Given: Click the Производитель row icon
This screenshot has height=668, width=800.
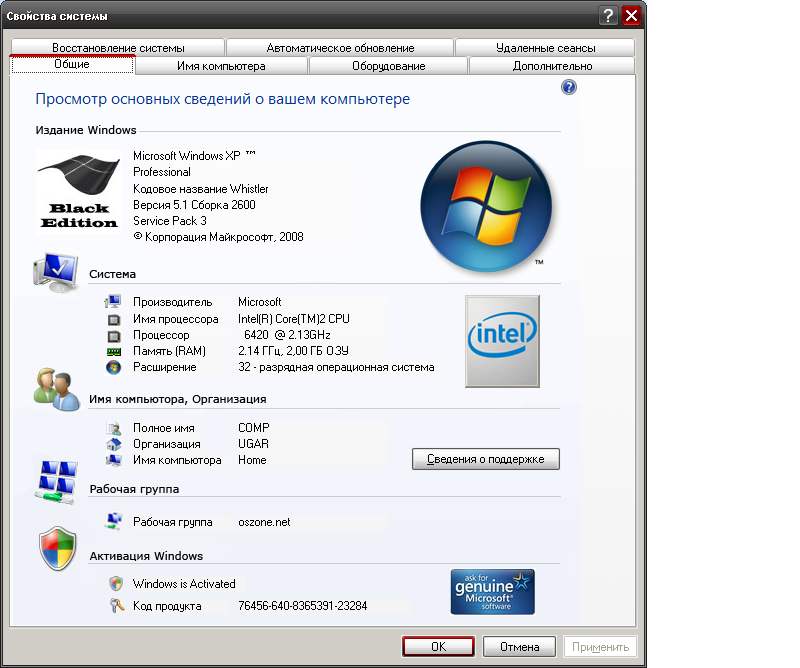Looking at the screenshot, I should [x=113, y=302].
